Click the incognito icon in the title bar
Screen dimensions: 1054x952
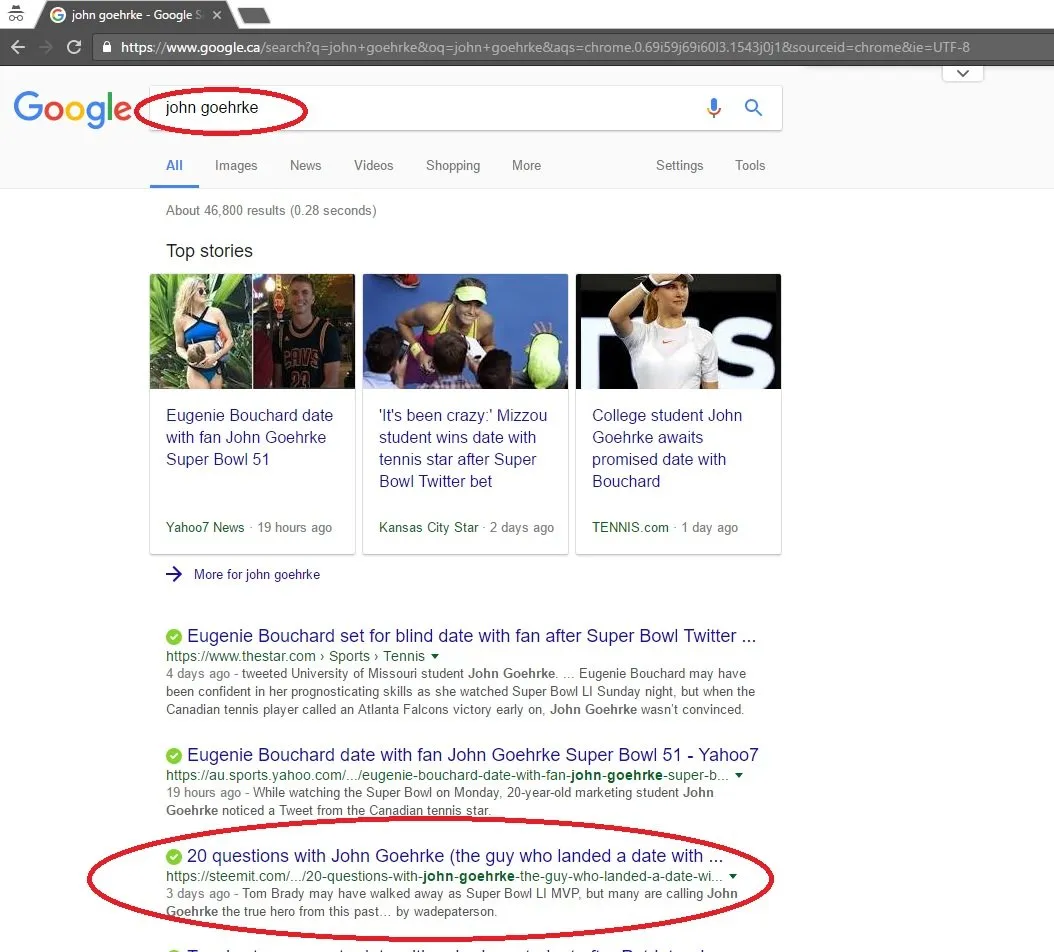click(15, 13)
